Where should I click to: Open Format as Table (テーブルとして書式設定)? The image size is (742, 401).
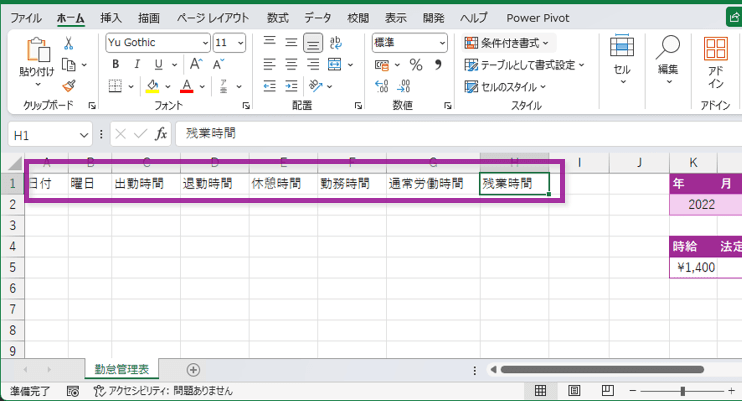click(525, 65)
